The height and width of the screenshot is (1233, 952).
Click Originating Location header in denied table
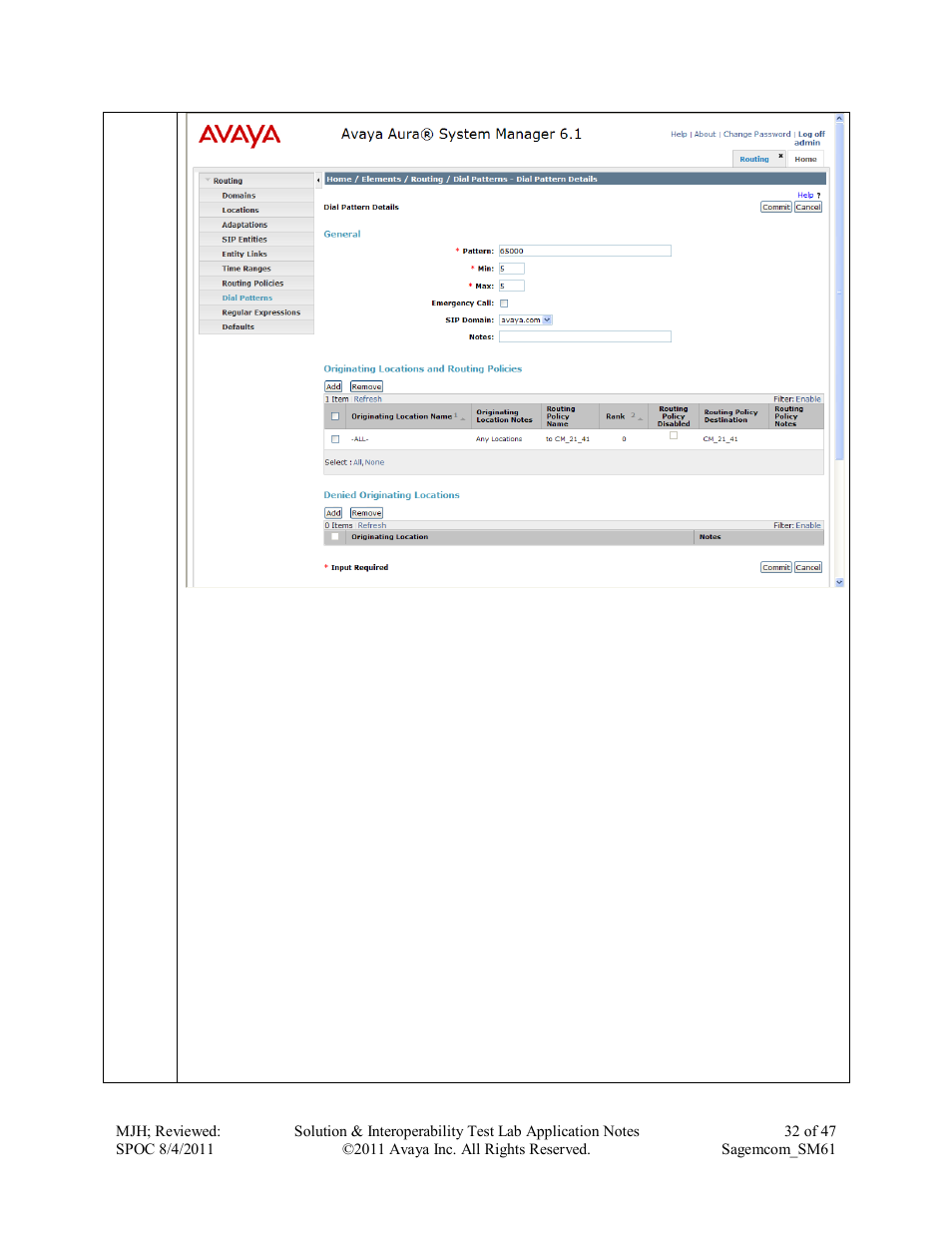(389, 537)
